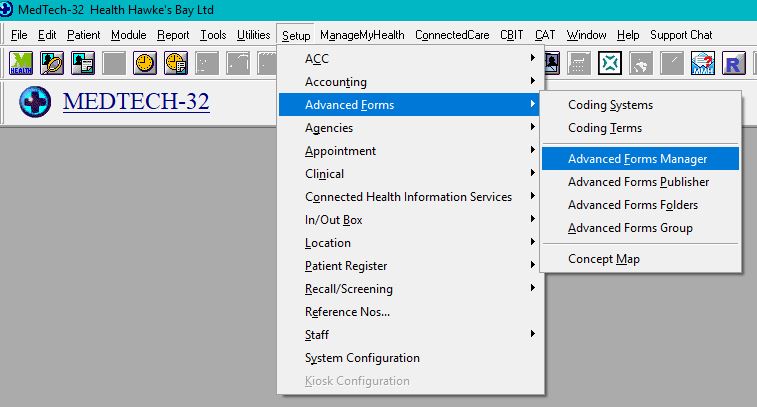
Task: Open the MEDTECH-32 link
Action: pos(136,101)
